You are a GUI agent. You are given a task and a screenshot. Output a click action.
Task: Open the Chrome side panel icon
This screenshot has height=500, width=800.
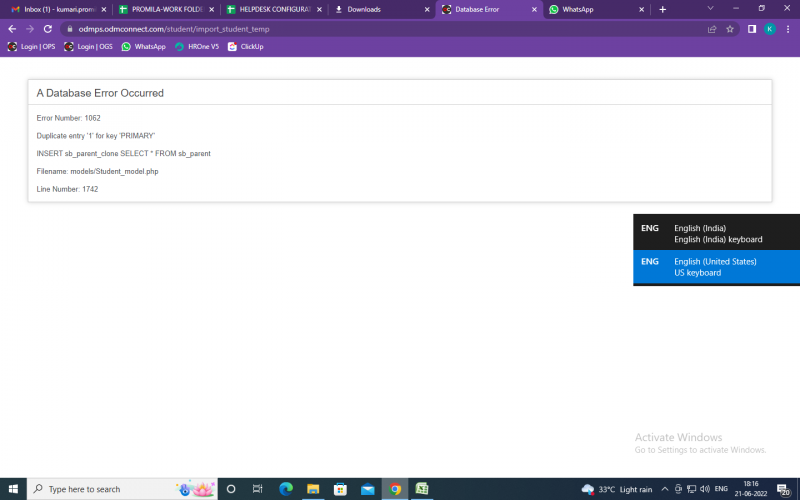(x=751, y=29)
